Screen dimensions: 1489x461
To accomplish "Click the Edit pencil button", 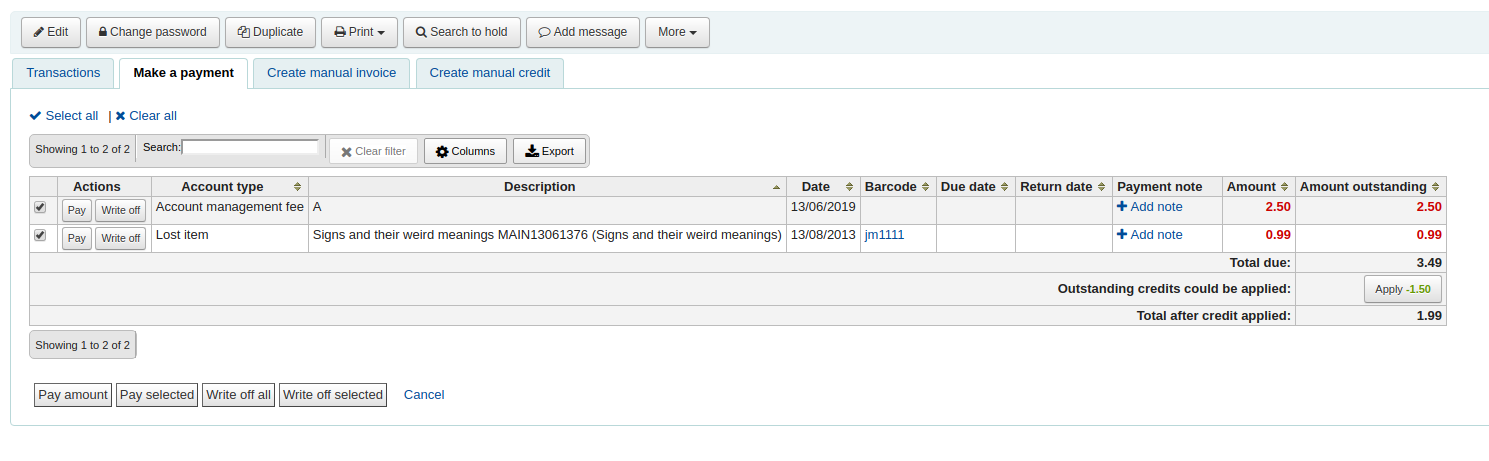I will pos(51,32).
